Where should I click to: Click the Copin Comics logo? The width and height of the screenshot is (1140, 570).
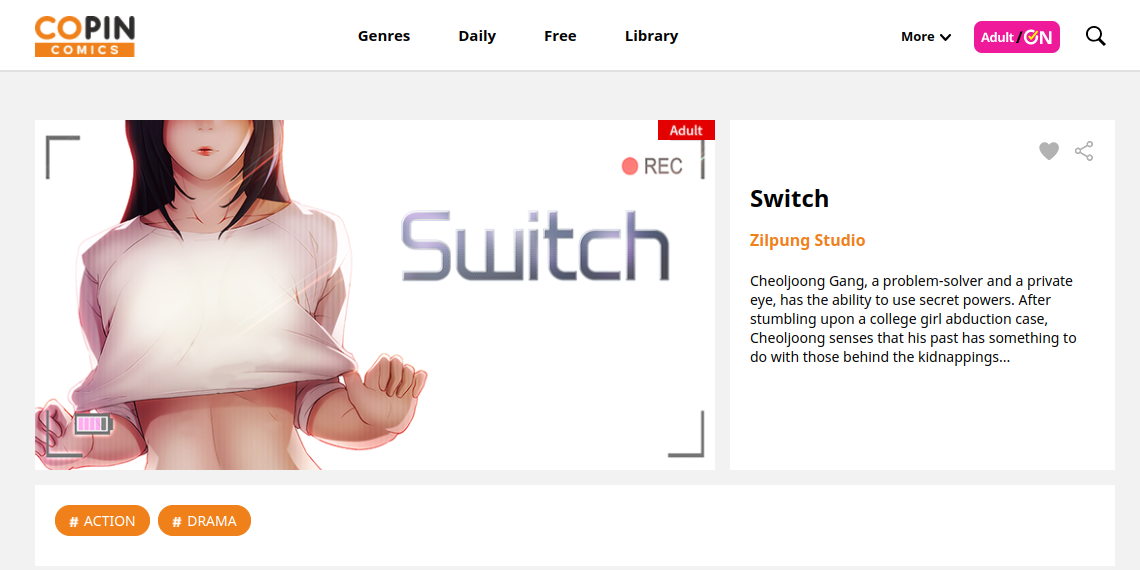pos(84,36)
